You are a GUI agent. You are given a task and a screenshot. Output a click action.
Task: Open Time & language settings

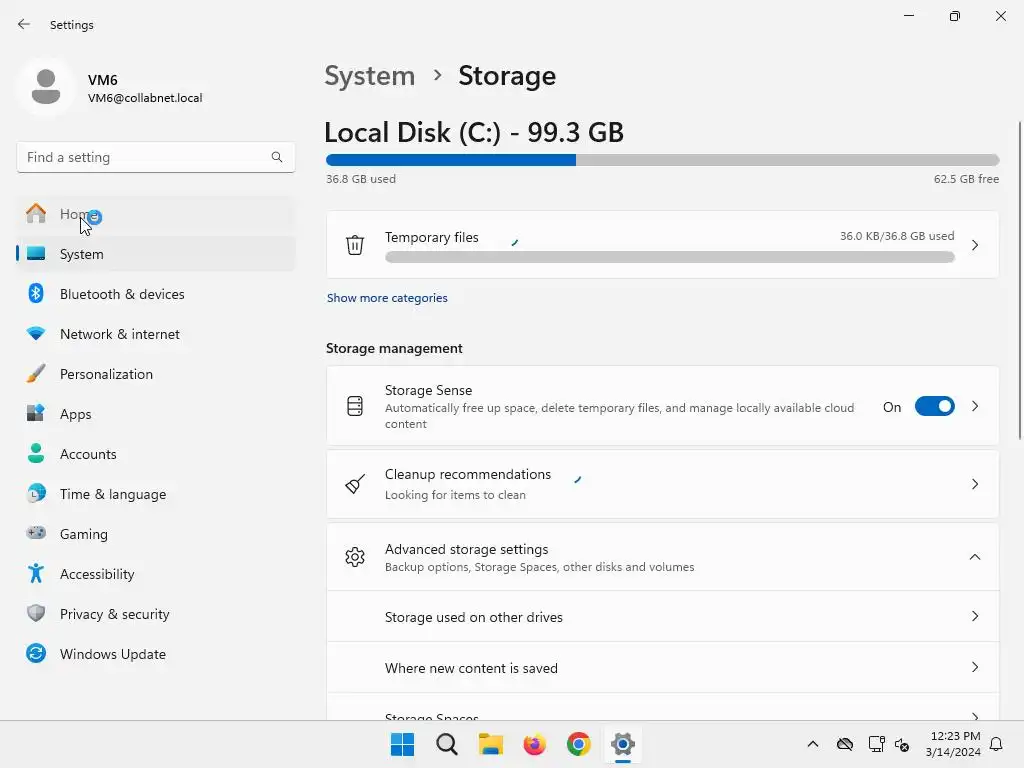113,494
